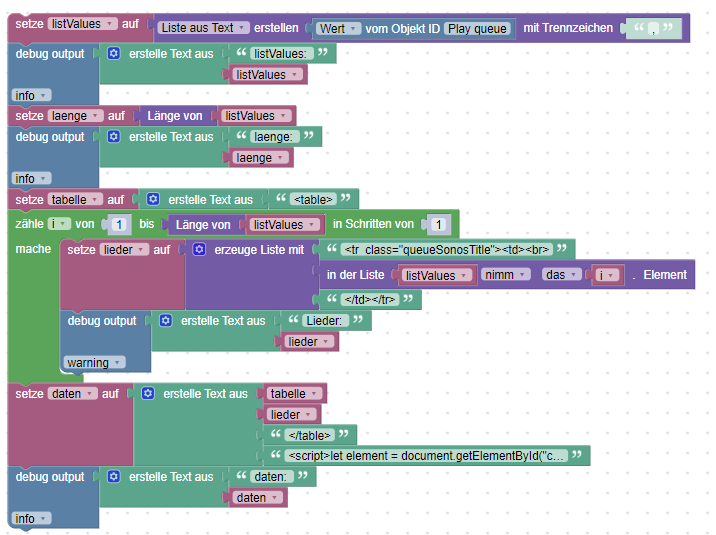Screen dimensions: 716x535
Task: Edit the 'laenge:' text field
Action: (x=275, y=136)
